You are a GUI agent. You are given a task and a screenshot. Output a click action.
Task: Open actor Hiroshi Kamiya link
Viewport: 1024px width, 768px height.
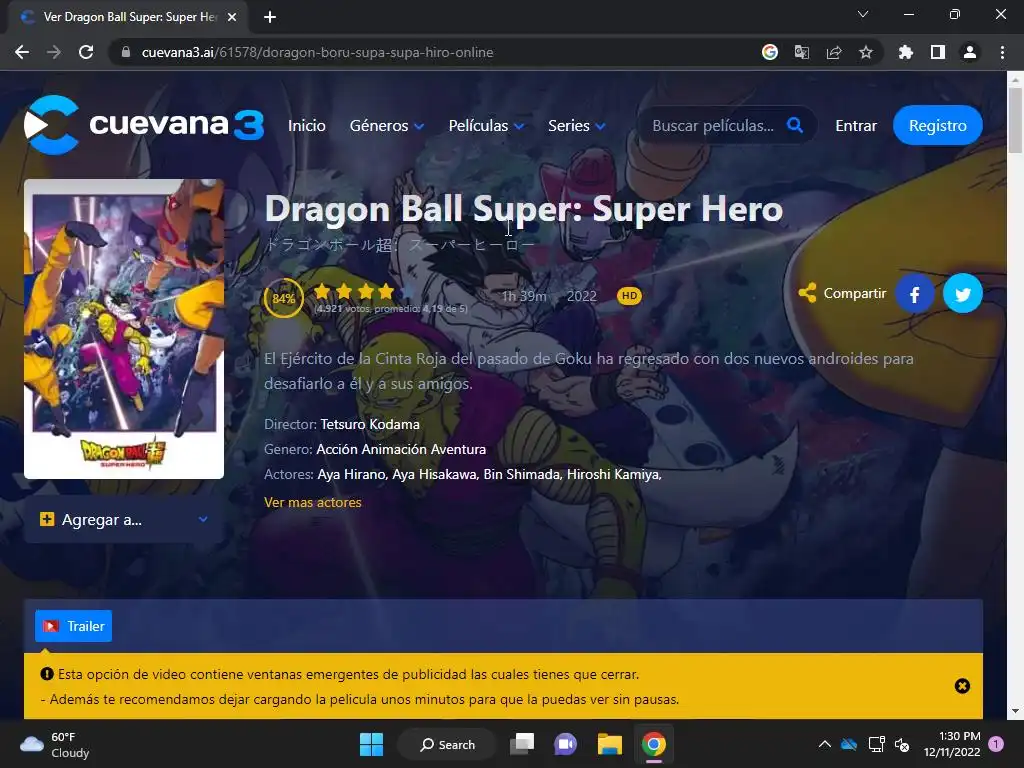[x=614, y=474]
